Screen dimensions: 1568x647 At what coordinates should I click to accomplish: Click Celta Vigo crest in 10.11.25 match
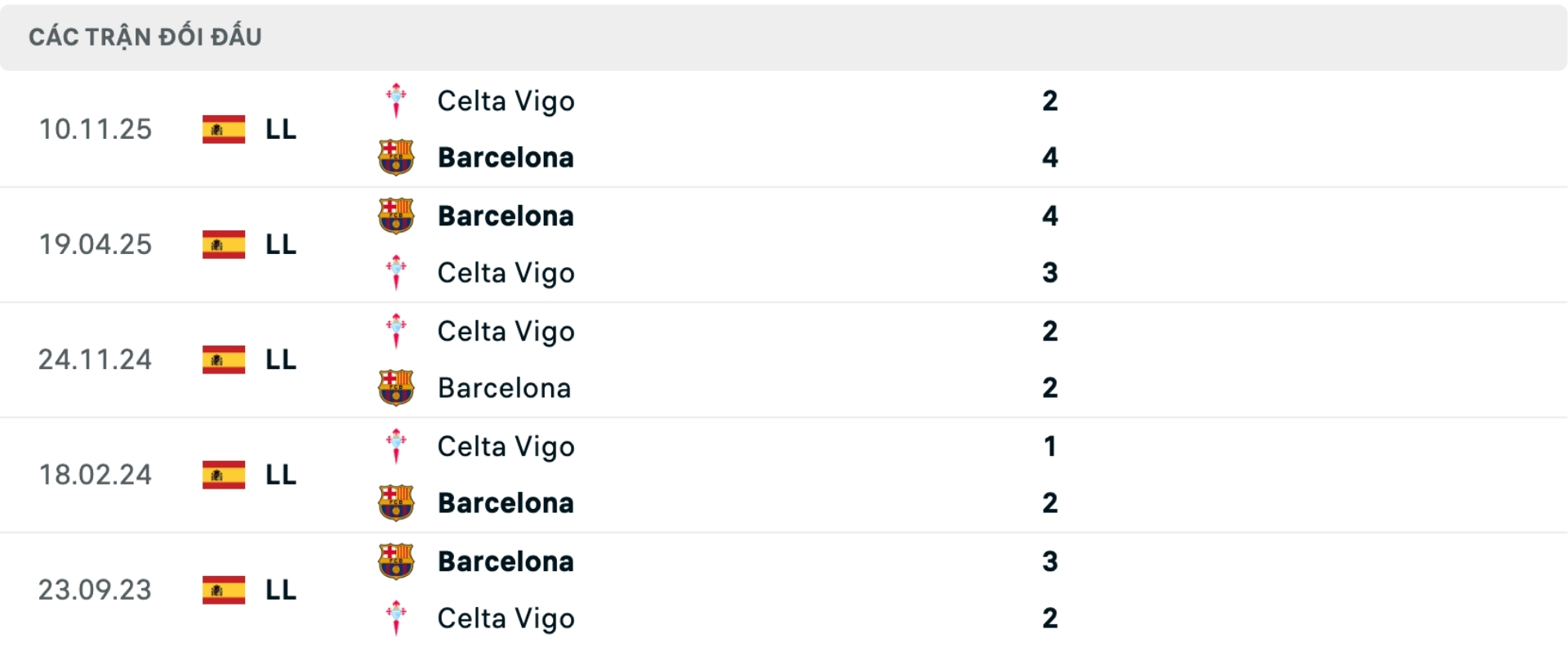point(396,101)
